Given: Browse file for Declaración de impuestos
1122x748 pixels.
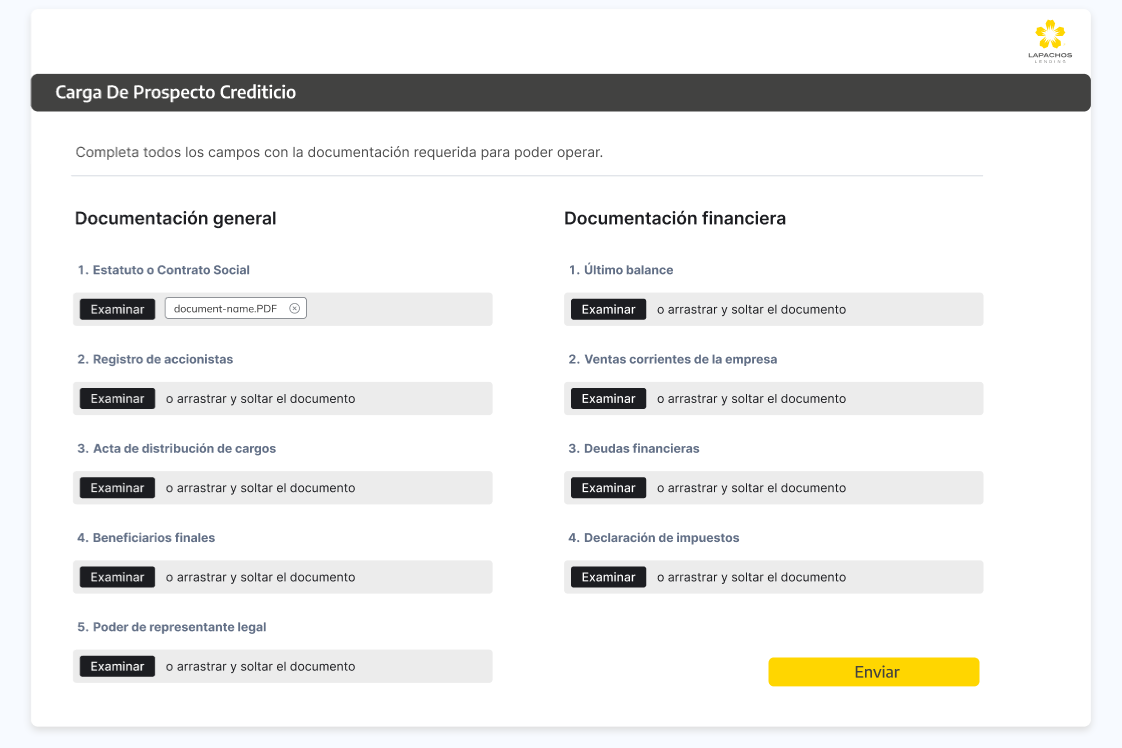Looking at the screenshot, I should (608, 577).
